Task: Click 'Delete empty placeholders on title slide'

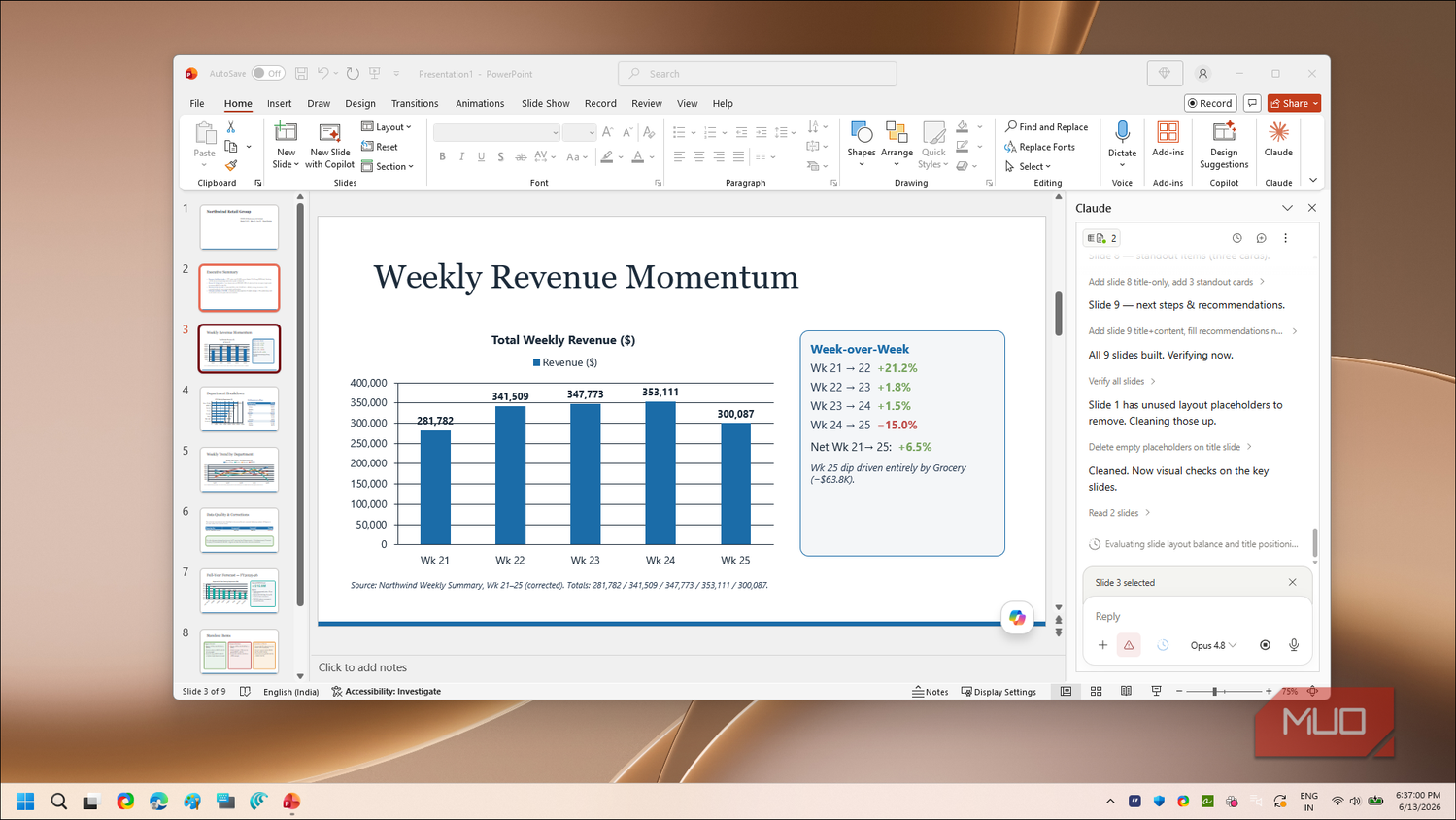Action: coord(1169,447)
